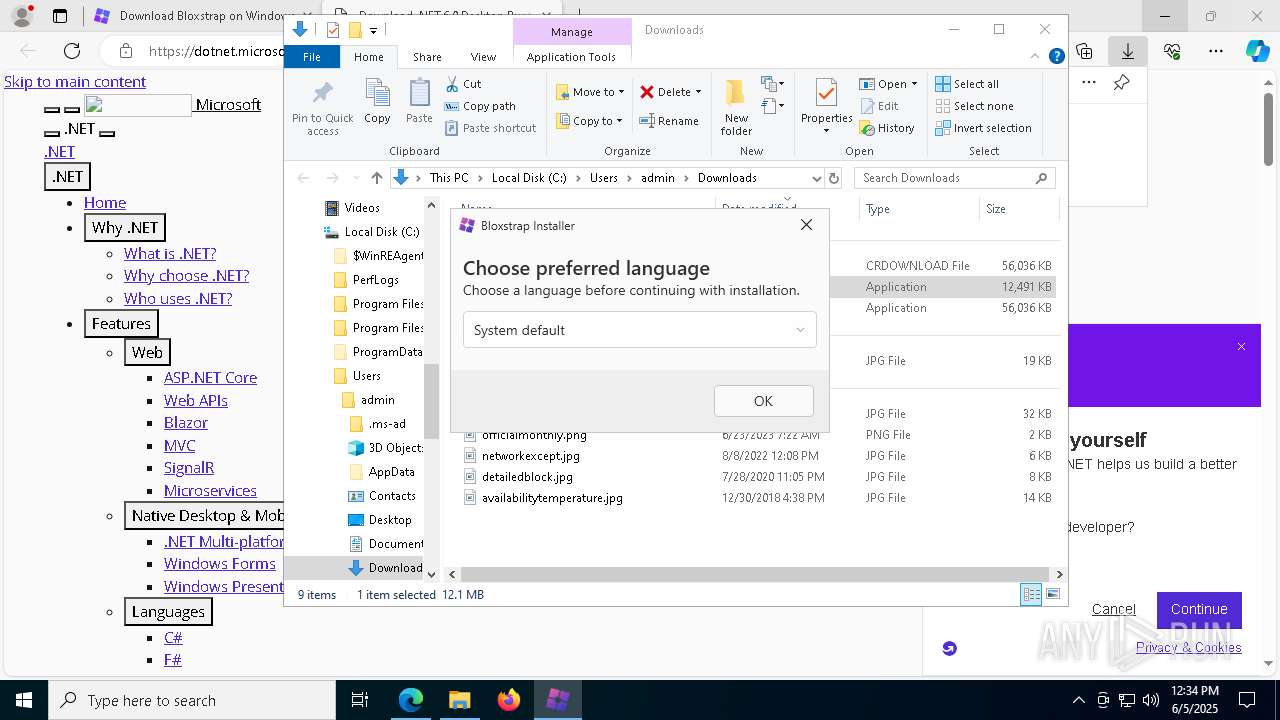Confirm language with OK button
Image resolution: width=1280 pixels, height=720 pixels.
pyautogui.click(x=764, y=401)
